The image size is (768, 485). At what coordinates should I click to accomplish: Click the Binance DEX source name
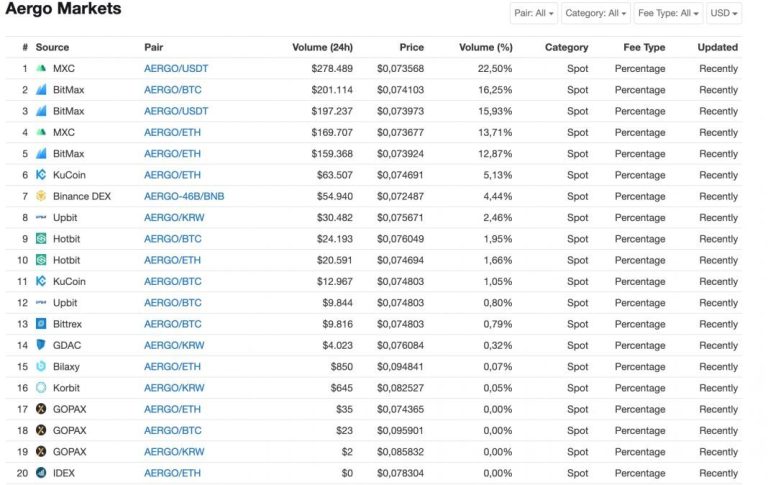pyautogui.click(x=82, y=196)
